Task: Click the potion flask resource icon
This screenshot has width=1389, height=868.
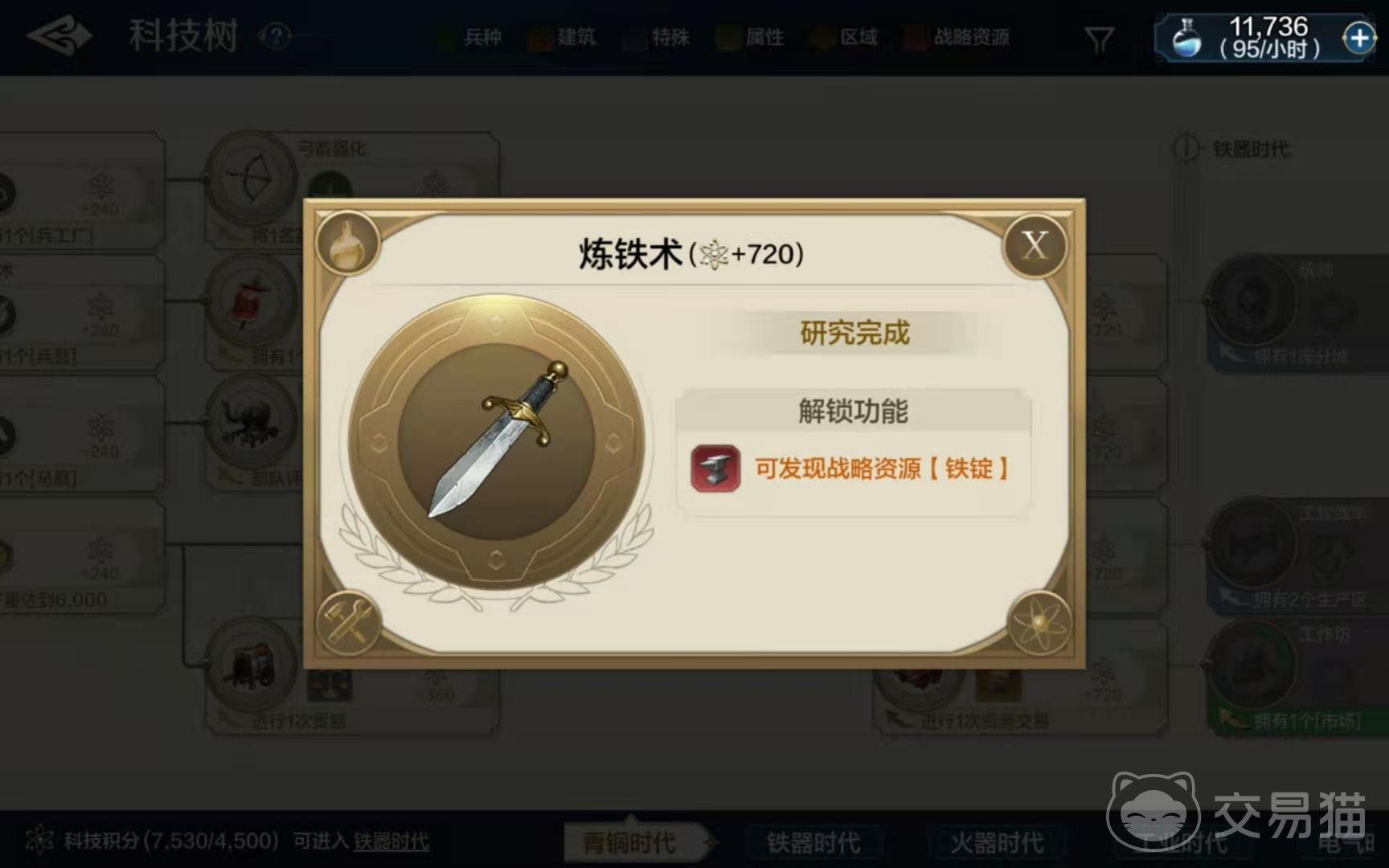Action: [x=1186, y=37]
